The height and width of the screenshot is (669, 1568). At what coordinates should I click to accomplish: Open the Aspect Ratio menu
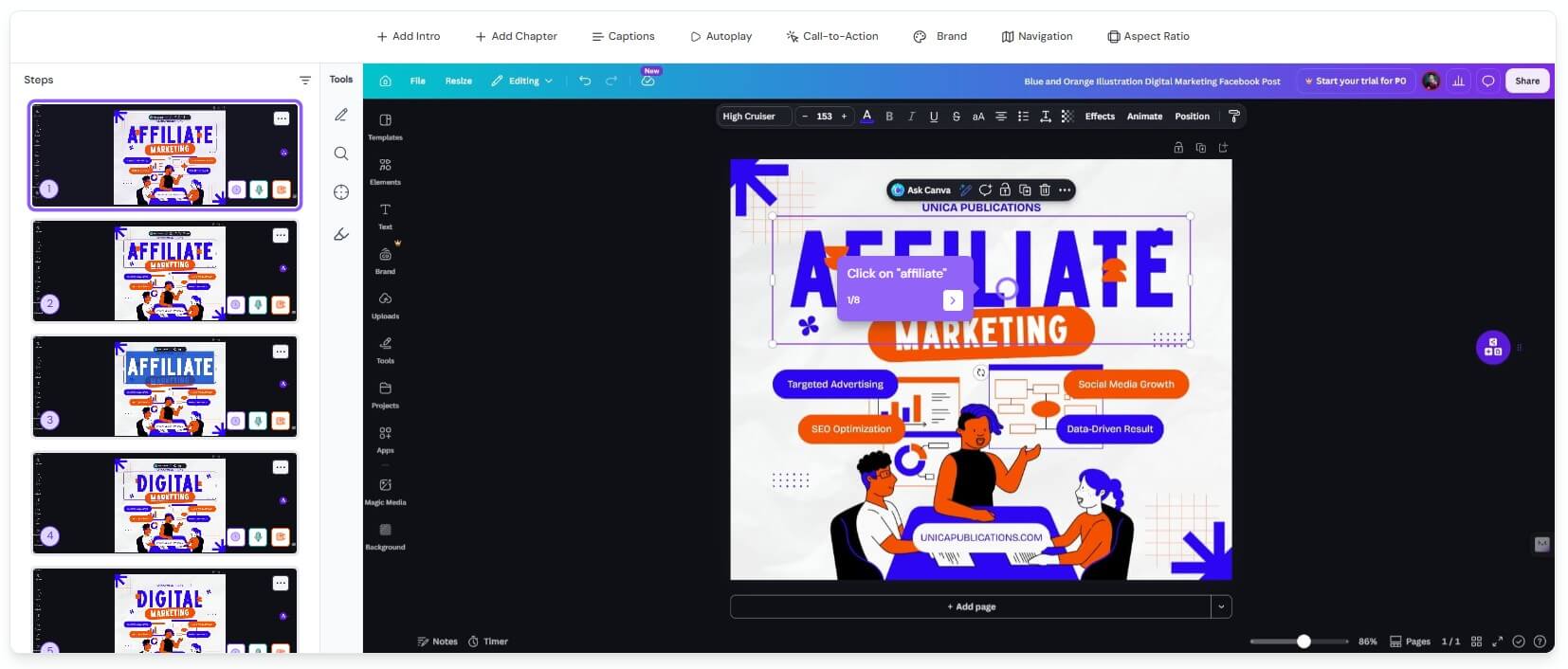[1148, 36]
